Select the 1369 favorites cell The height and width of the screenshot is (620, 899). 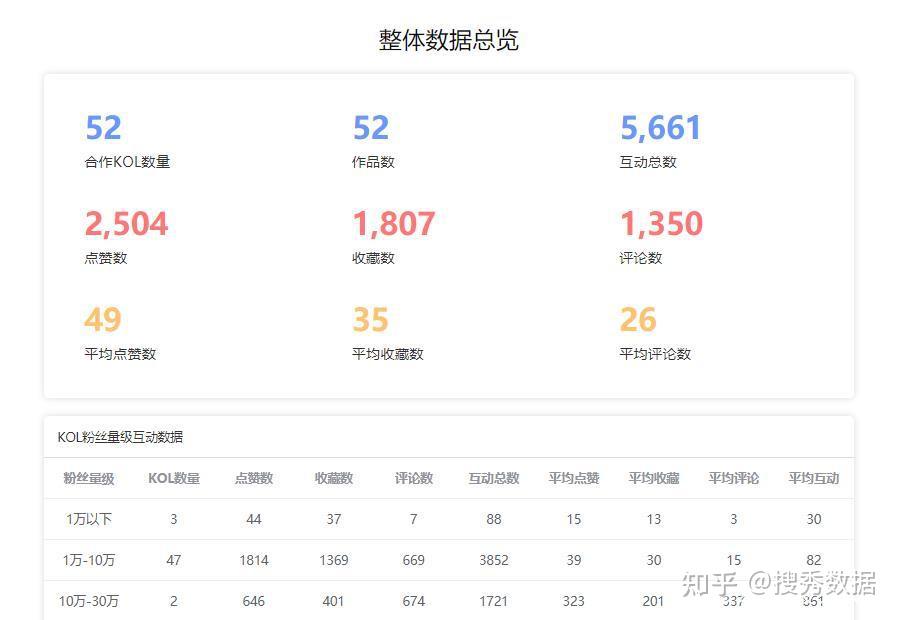(x=334, y=560)
